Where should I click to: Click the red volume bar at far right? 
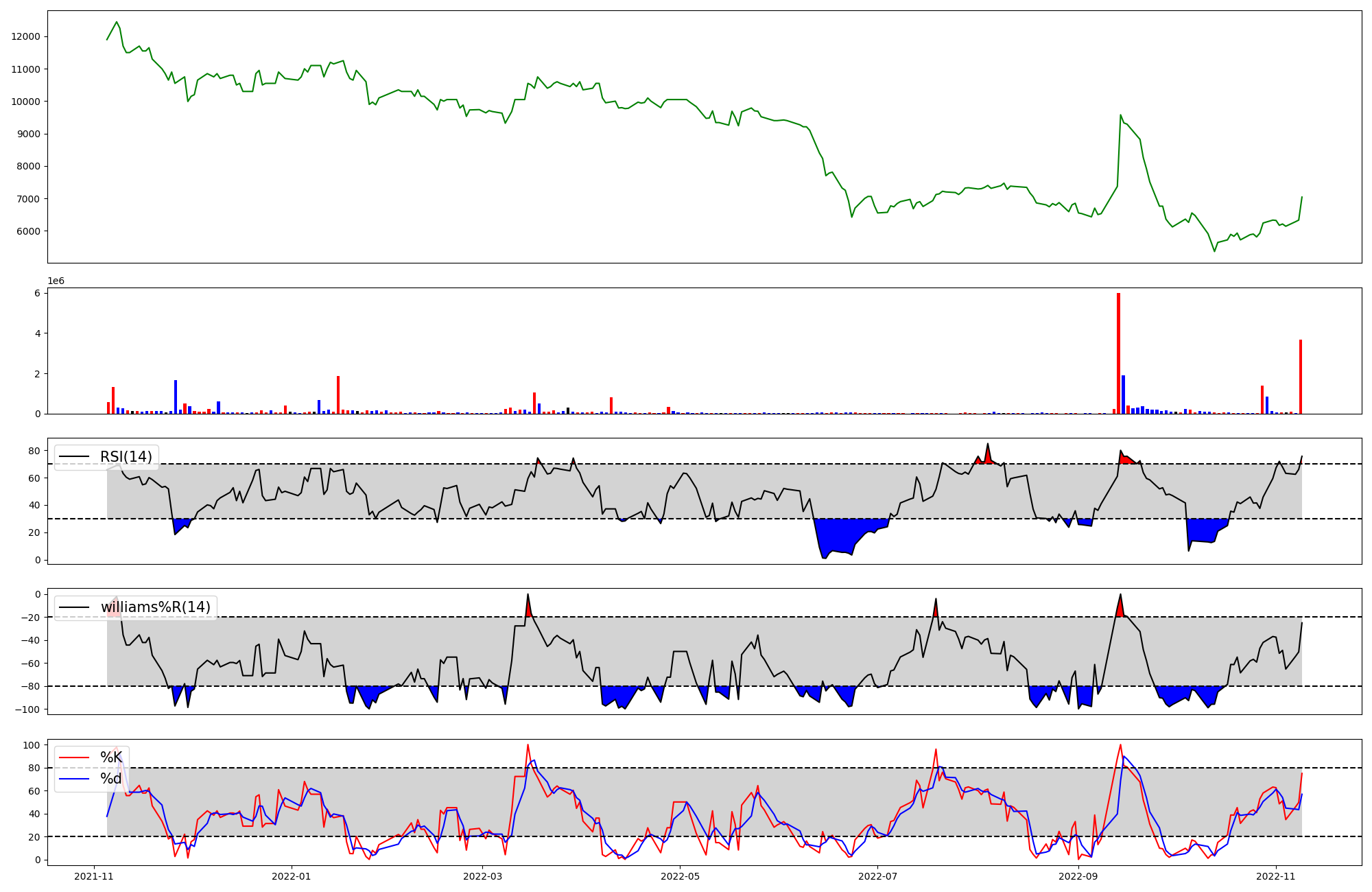click(1300, 377)
